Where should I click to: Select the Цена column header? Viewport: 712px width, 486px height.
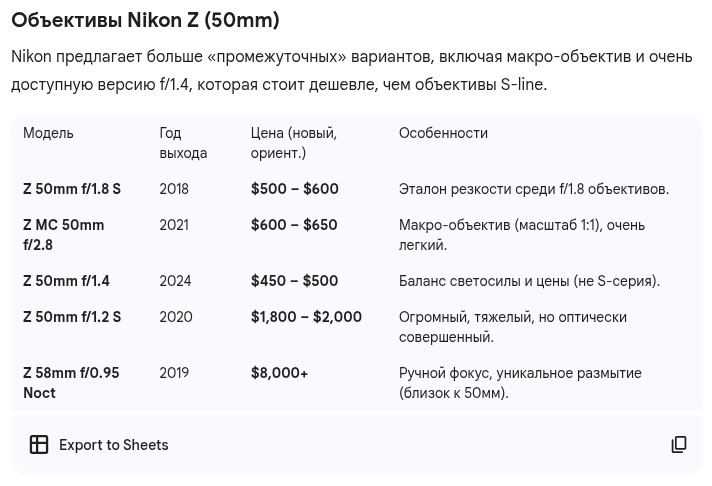(x=293, y=143)
